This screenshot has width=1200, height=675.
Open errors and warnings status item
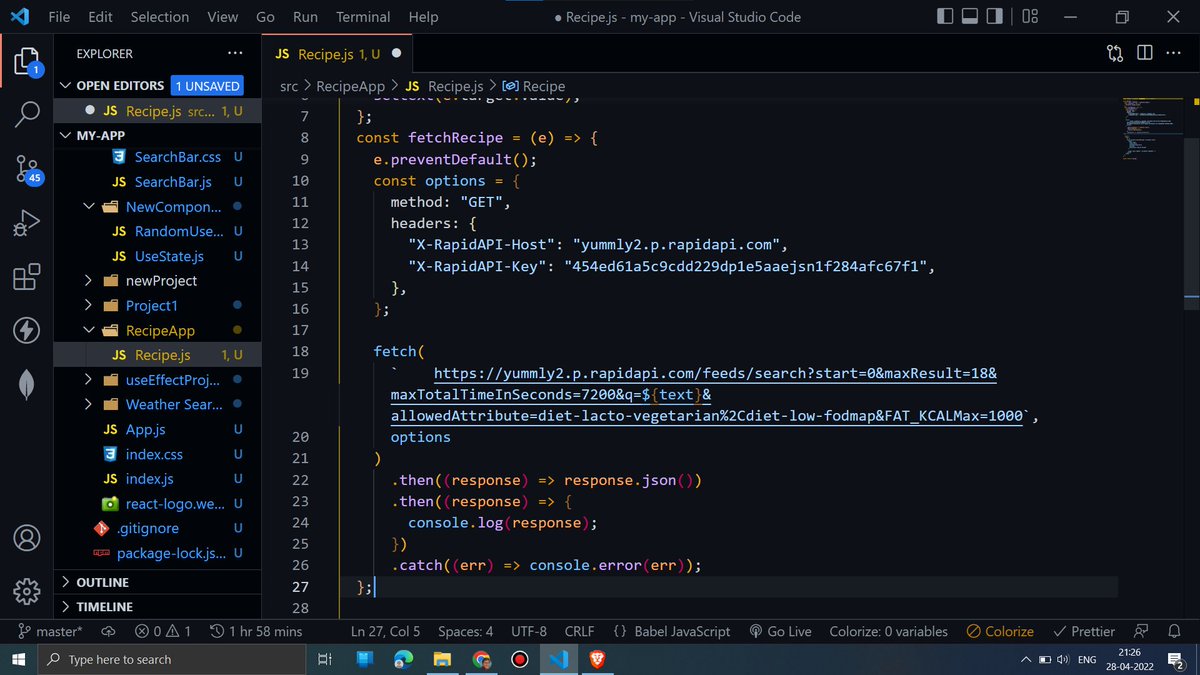pyautogui.click(x=163, y=631)
